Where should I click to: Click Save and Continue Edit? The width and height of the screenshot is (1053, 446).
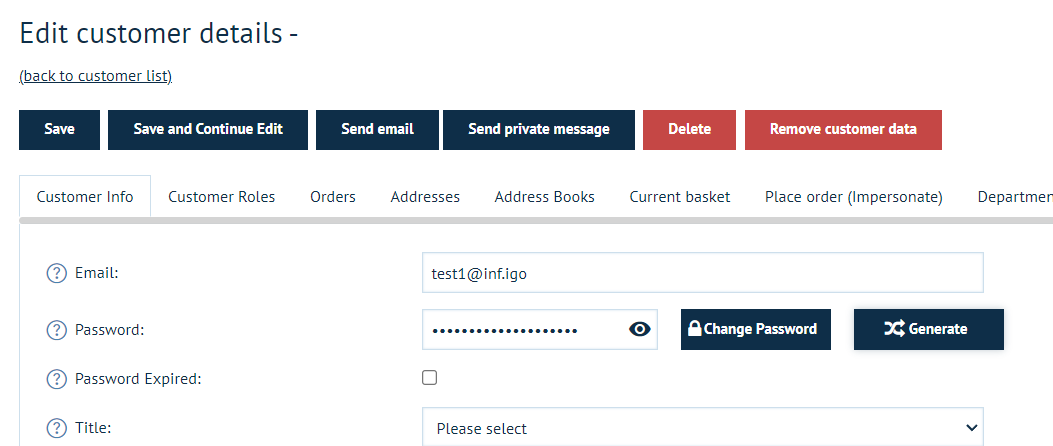[x=208, y=130]
